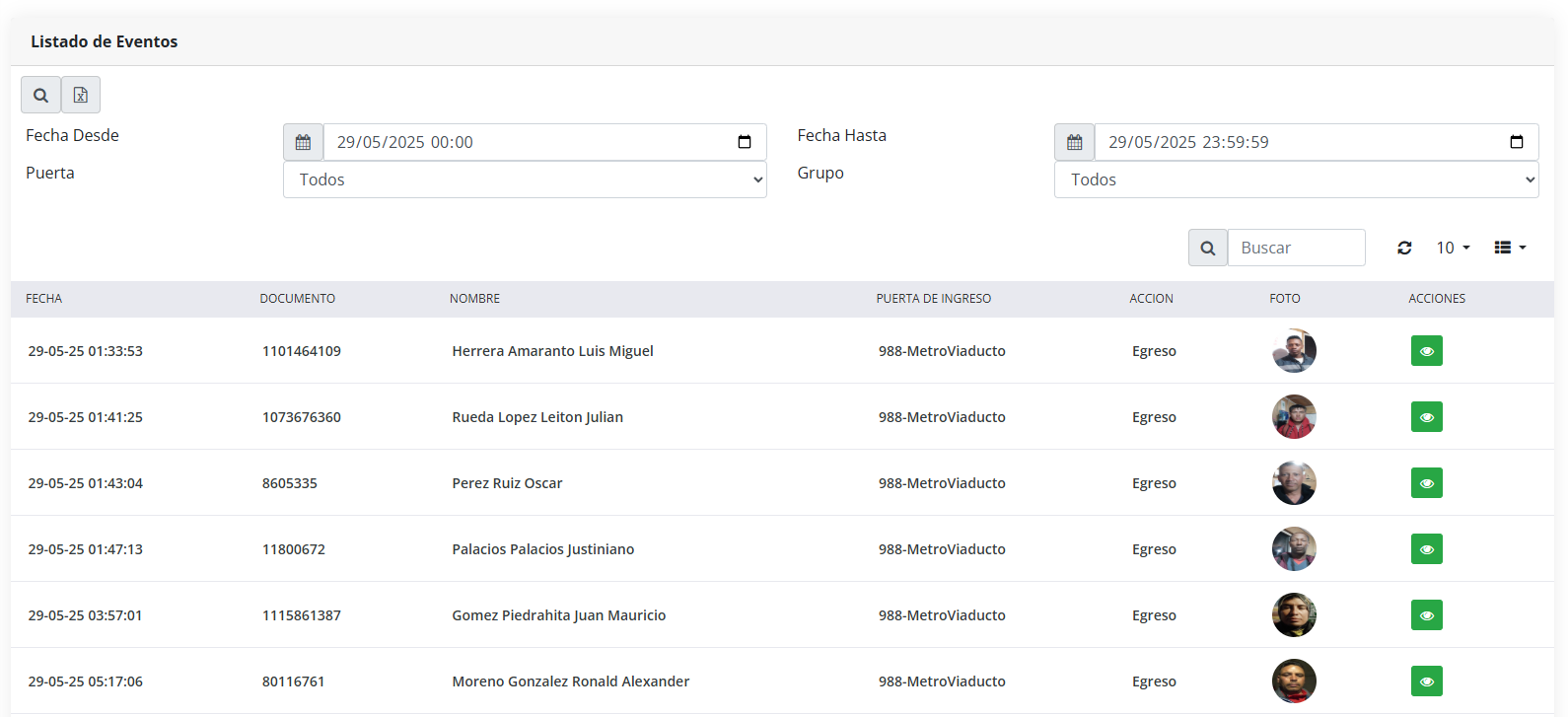Open the page size dropdown showing 10

(1453, 248)
